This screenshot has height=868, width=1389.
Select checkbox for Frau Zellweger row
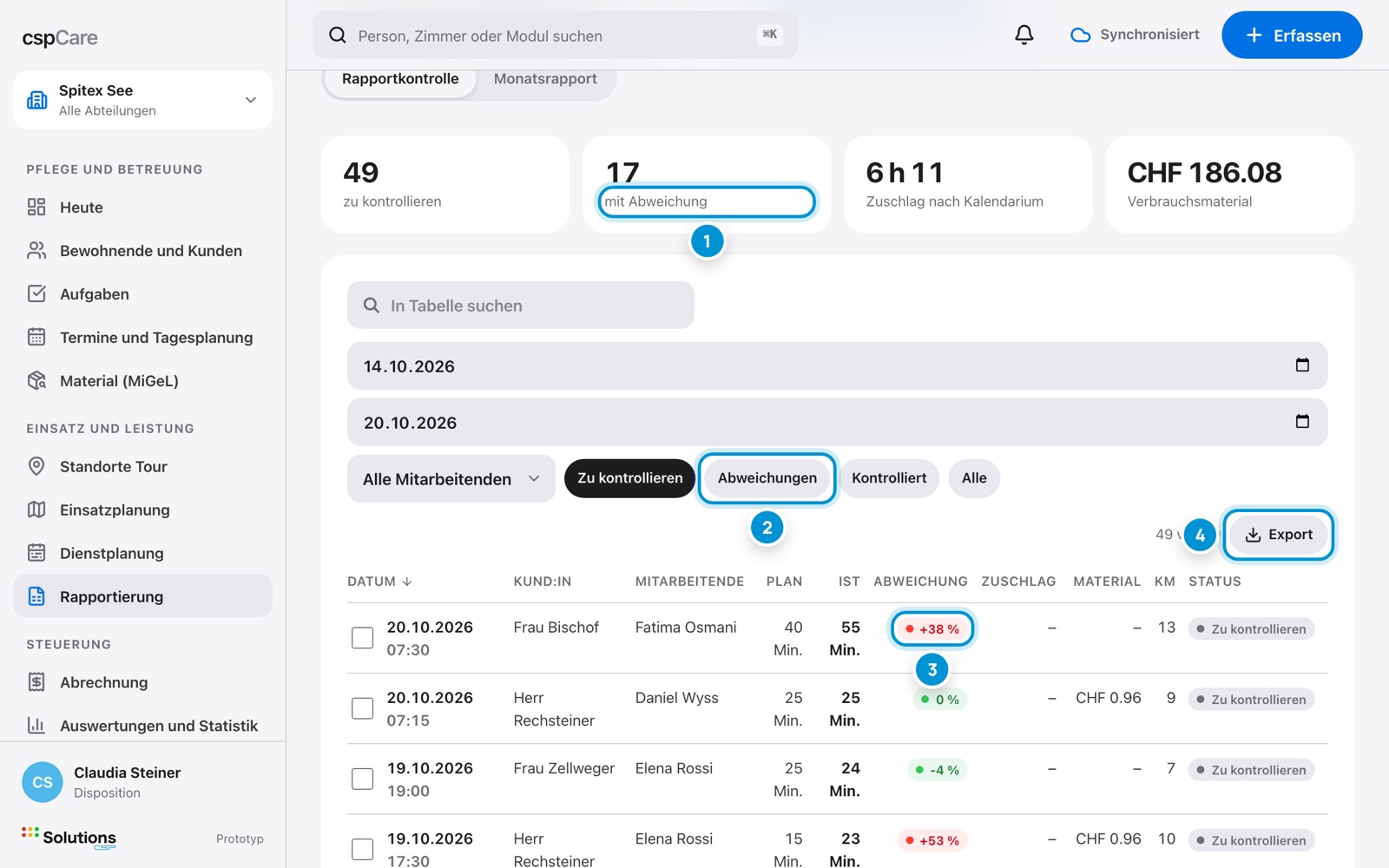click(x=362, y=779)
